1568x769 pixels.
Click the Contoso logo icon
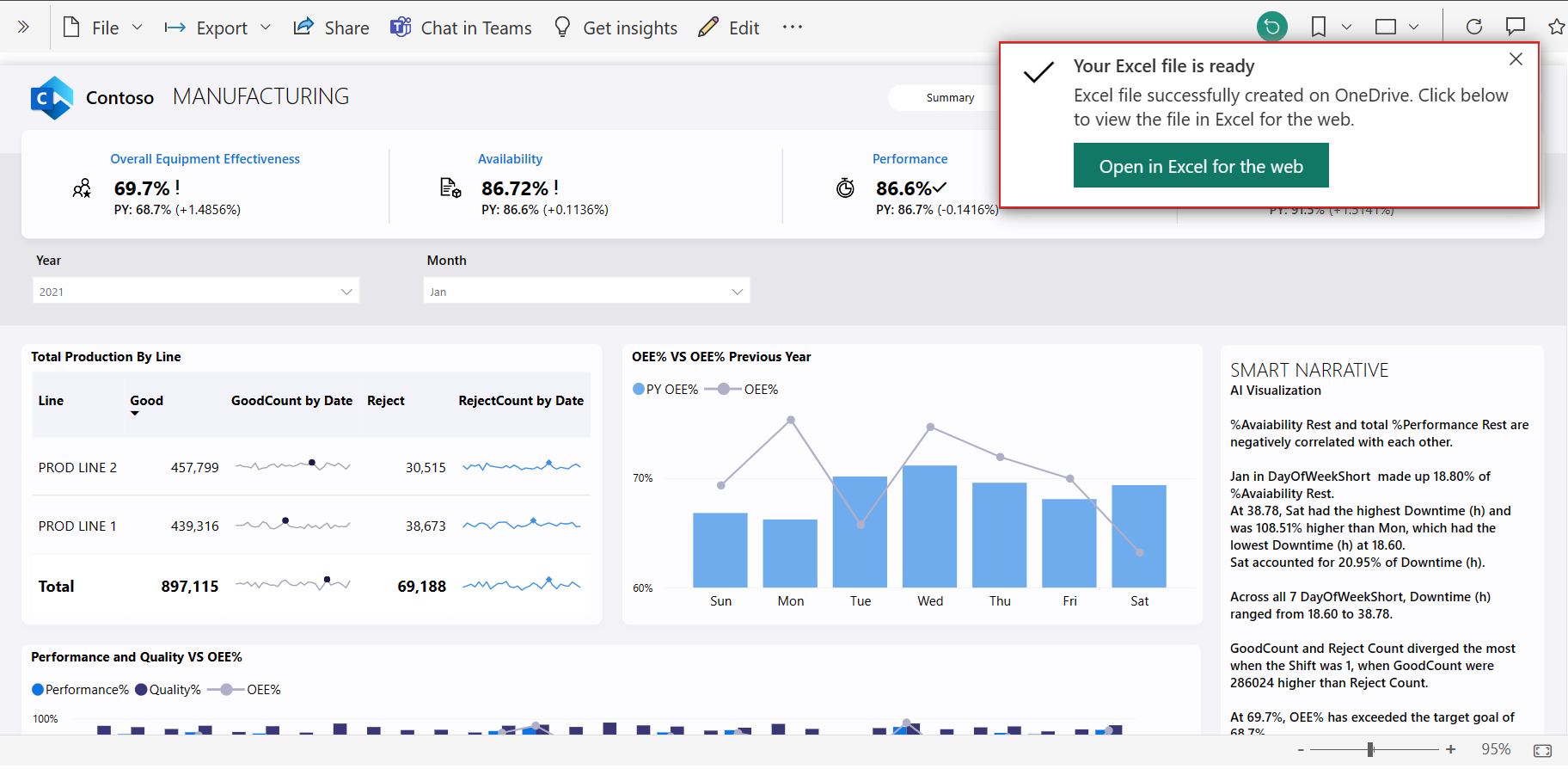click(52, 98)
